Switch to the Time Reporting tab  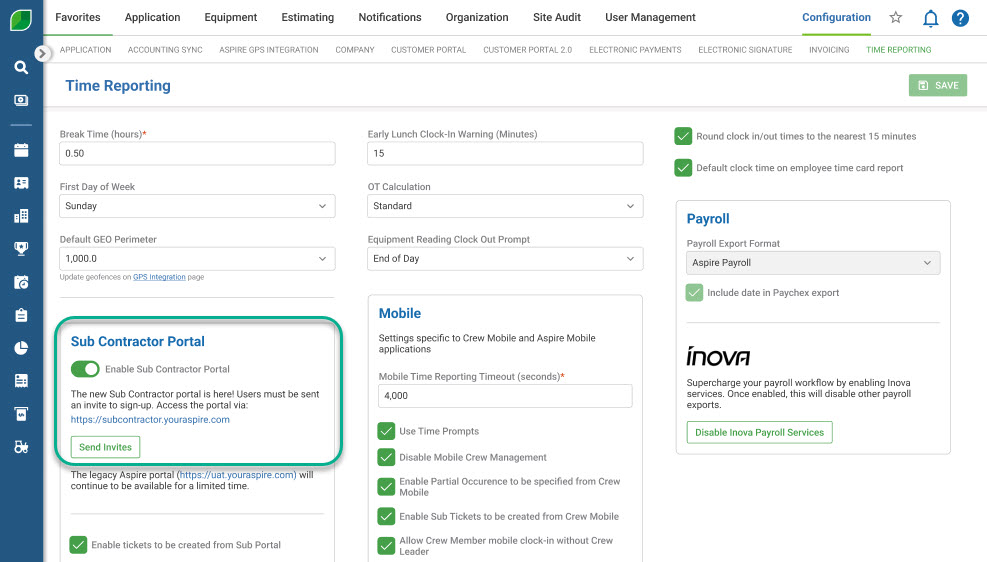(898, 50)
